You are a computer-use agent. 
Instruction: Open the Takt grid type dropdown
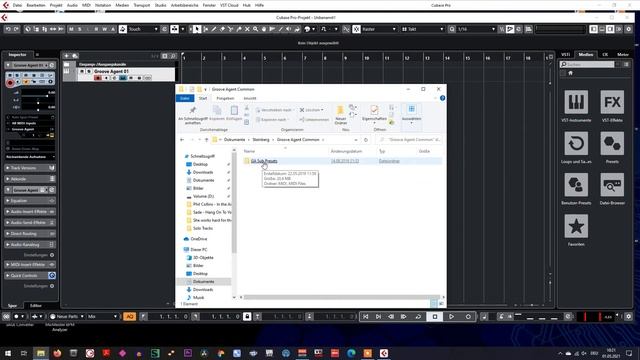(422, 29)
